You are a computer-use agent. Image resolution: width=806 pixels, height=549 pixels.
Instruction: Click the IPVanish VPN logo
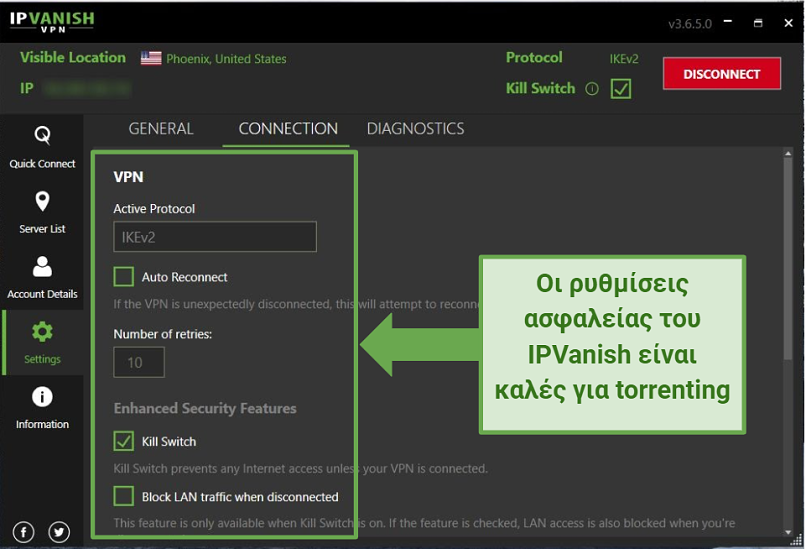(x=52, y=22)
